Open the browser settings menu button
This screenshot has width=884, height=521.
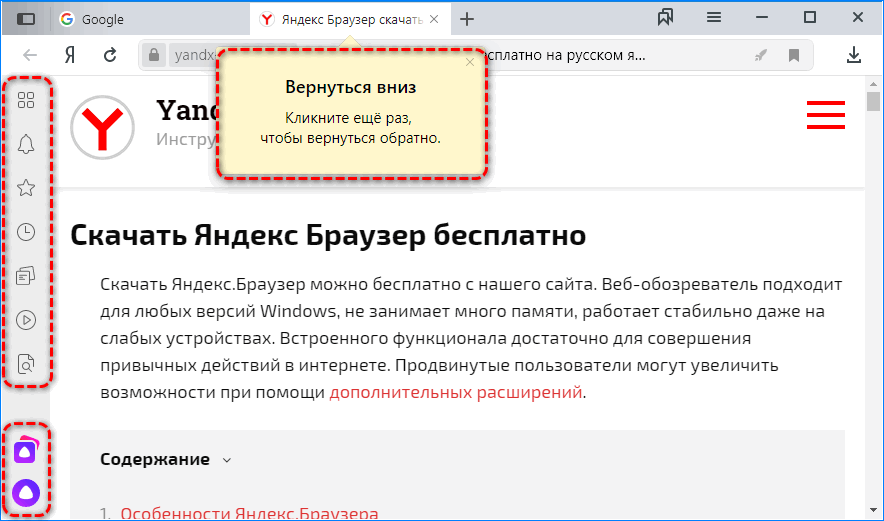point(714,18)
